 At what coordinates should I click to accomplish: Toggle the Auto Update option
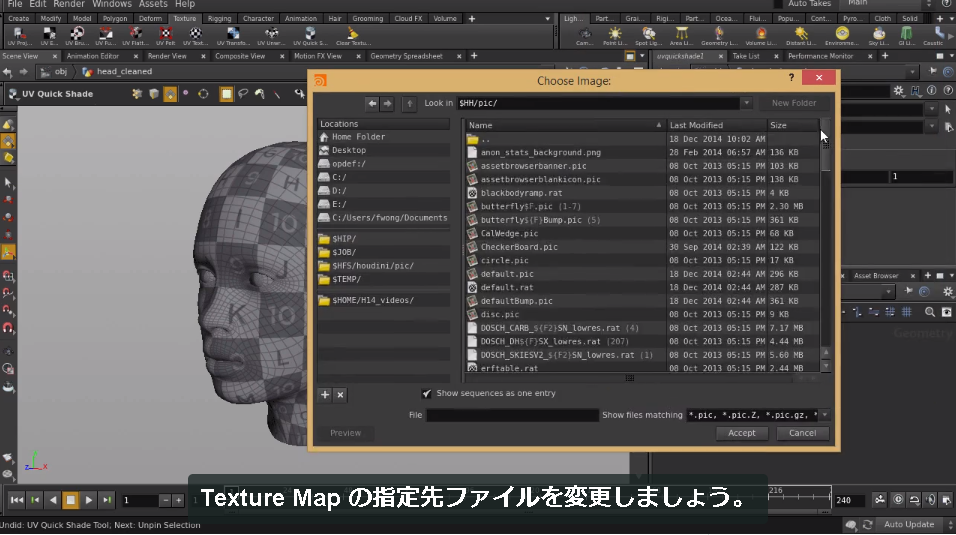click(908, 525)
